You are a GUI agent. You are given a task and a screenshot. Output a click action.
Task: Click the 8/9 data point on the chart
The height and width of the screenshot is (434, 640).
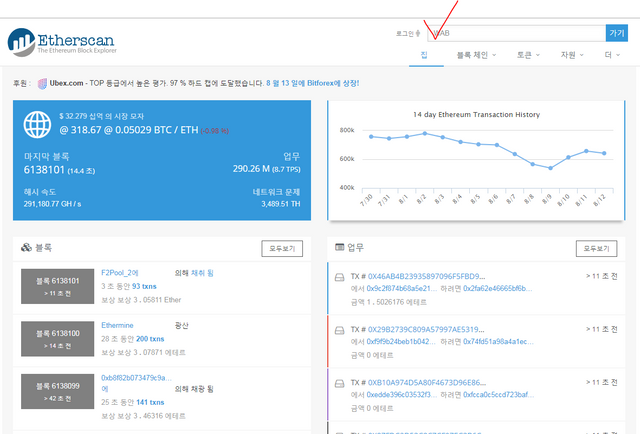click(550, 168)
